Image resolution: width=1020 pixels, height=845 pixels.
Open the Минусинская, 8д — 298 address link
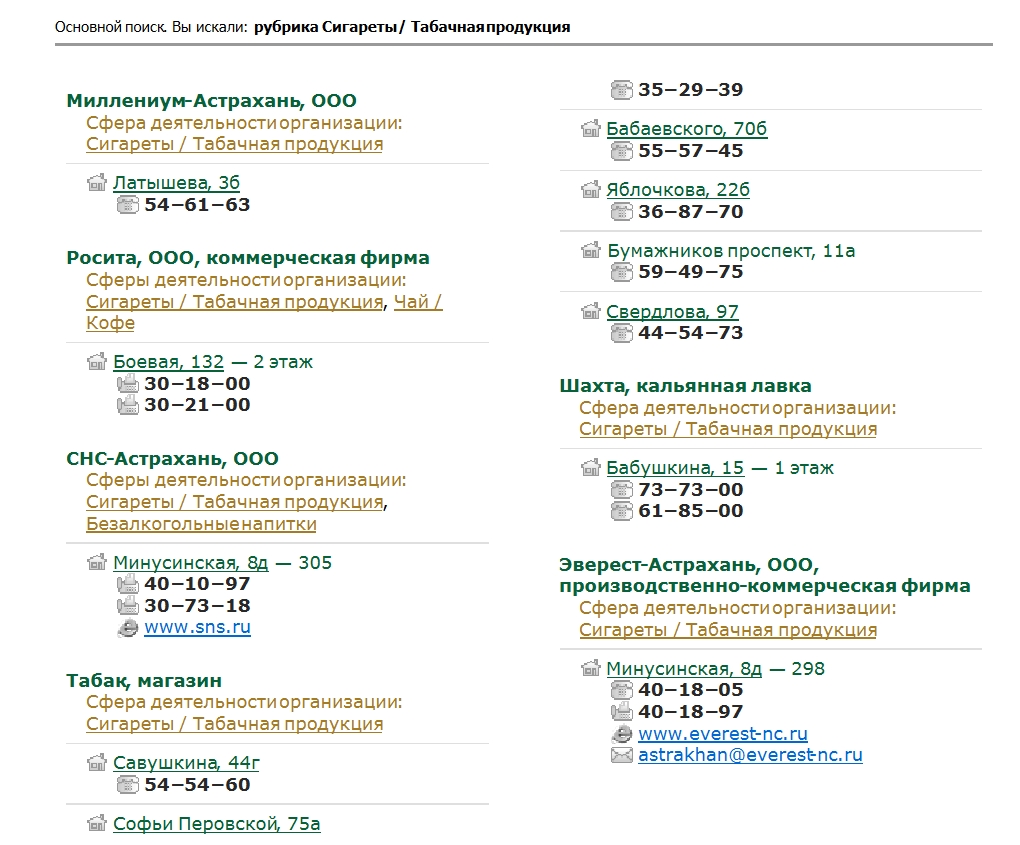coord(684,669)
